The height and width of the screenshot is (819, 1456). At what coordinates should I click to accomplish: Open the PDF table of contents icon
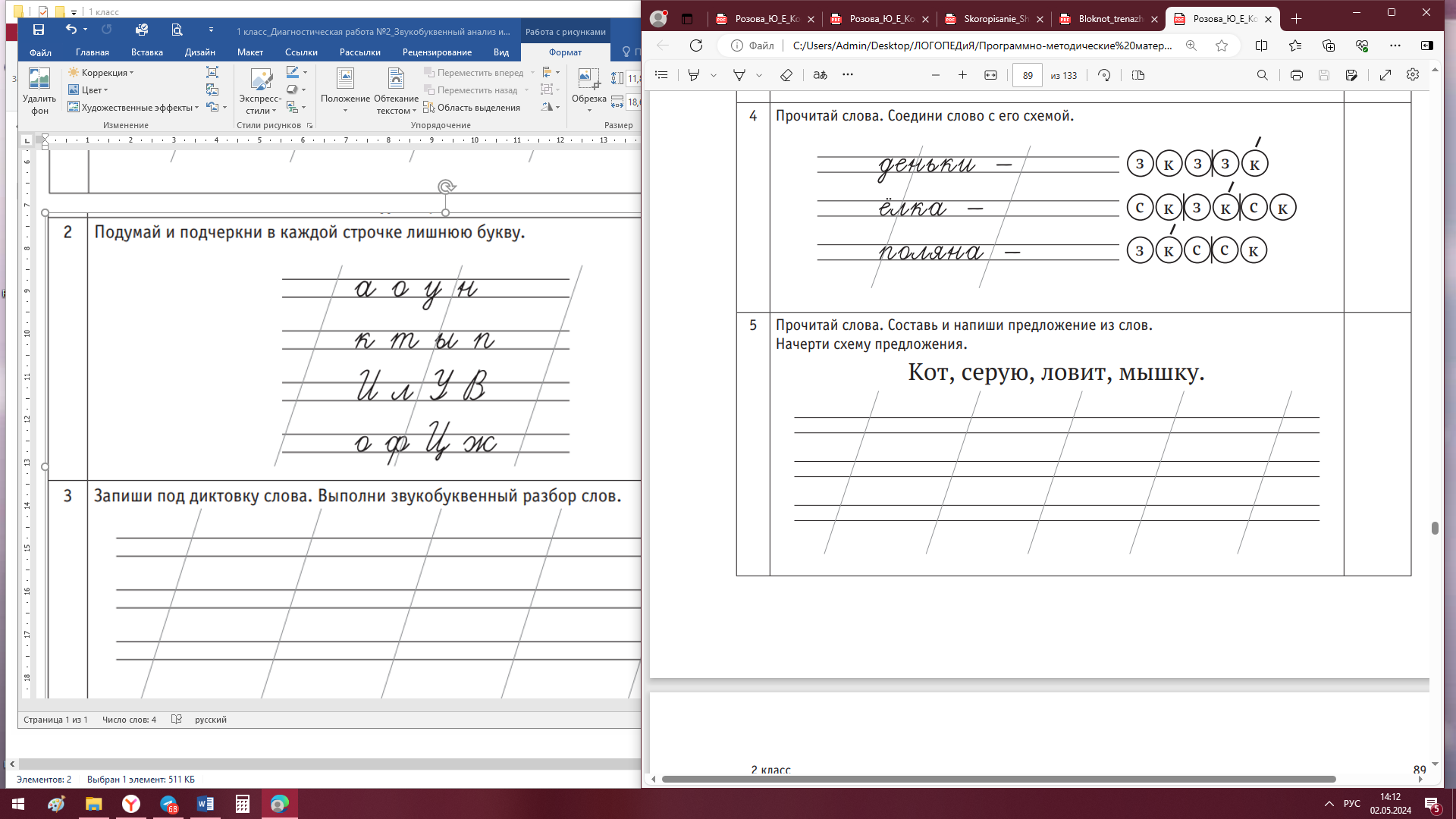661,75
